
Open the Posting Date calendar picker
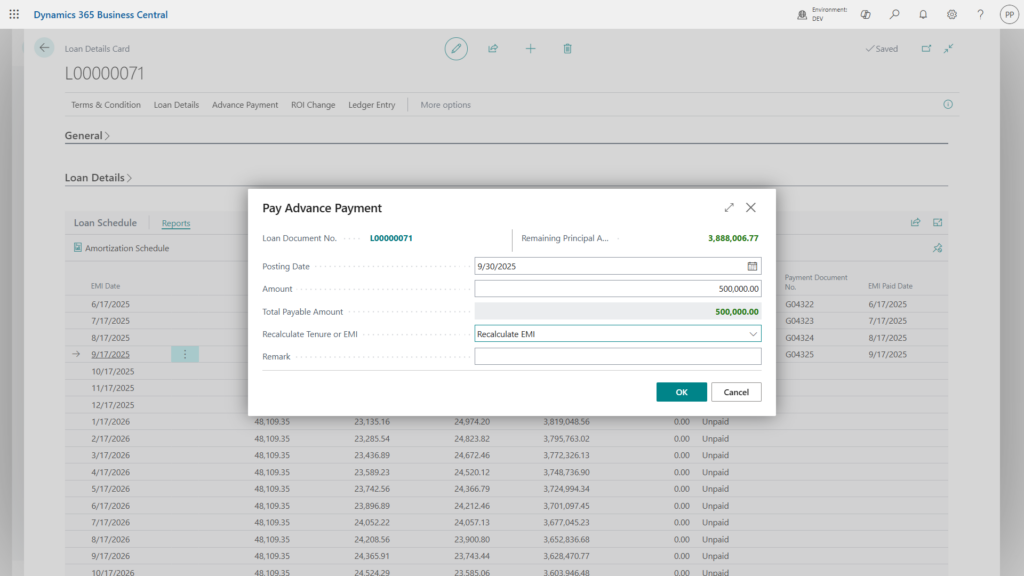pos(752,266)
